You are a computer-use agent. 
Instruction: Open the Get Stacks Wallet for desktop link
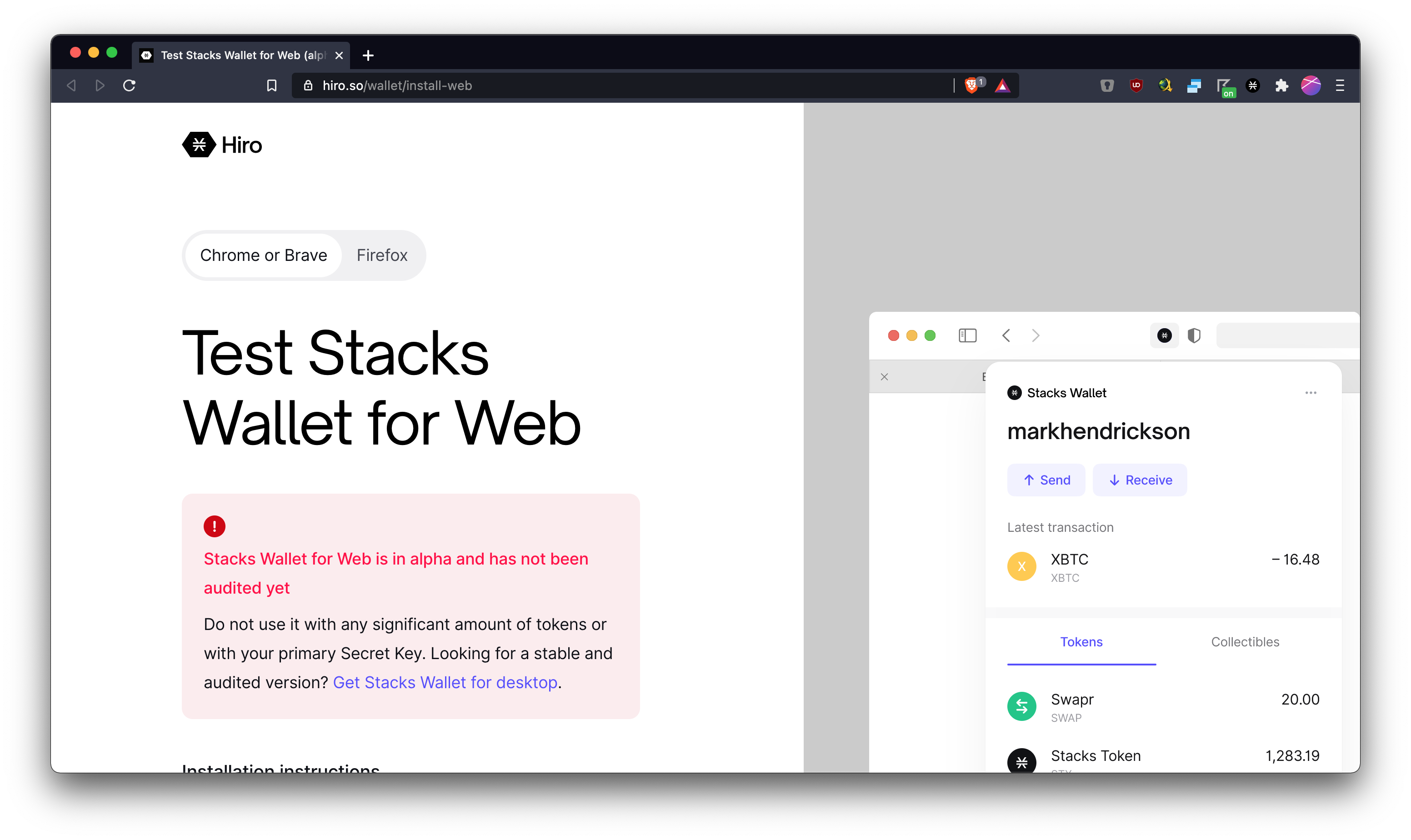point(445,683)
